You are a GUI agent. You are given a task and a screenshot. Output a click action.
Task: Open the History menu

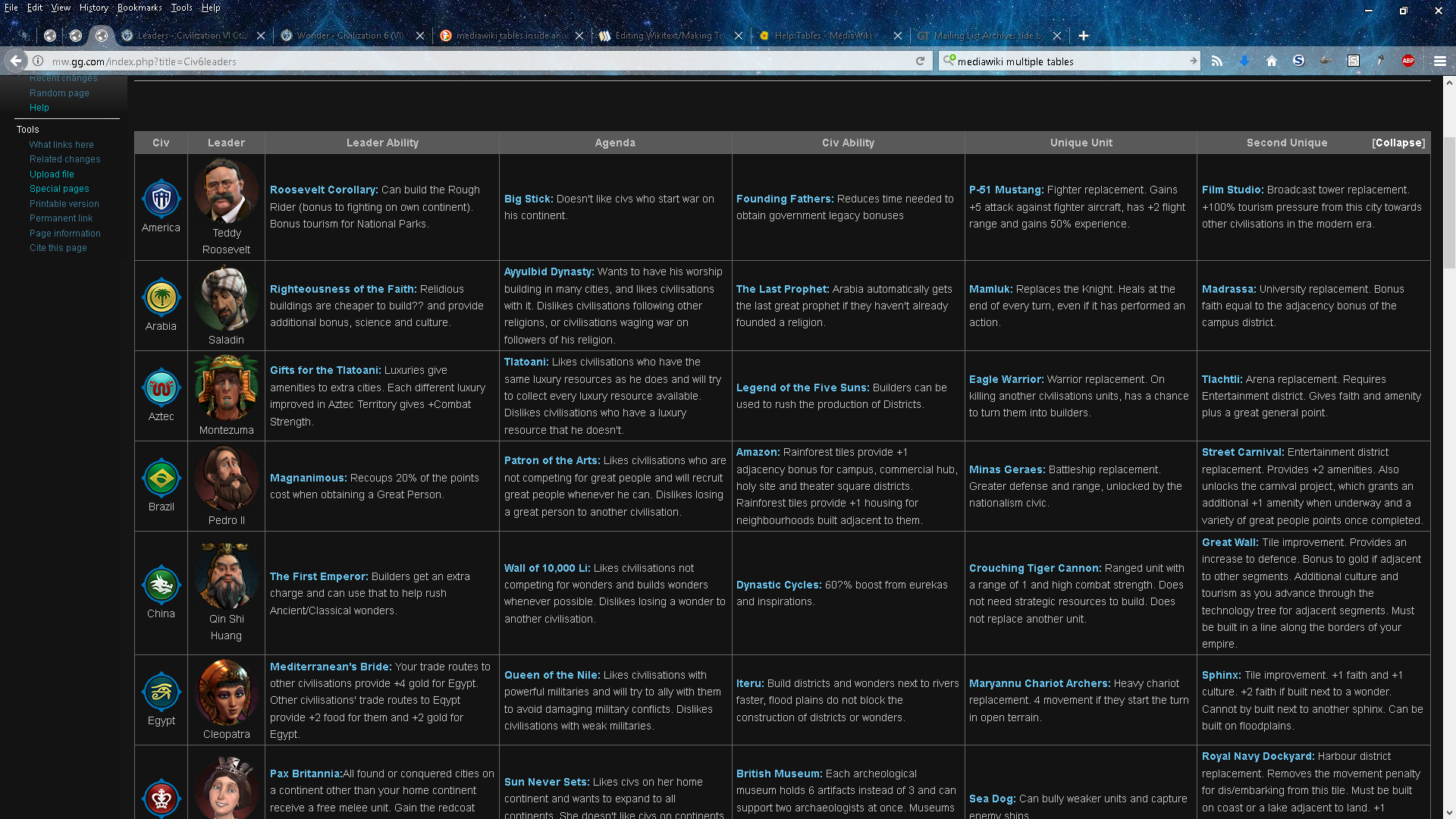click(93, 8)
